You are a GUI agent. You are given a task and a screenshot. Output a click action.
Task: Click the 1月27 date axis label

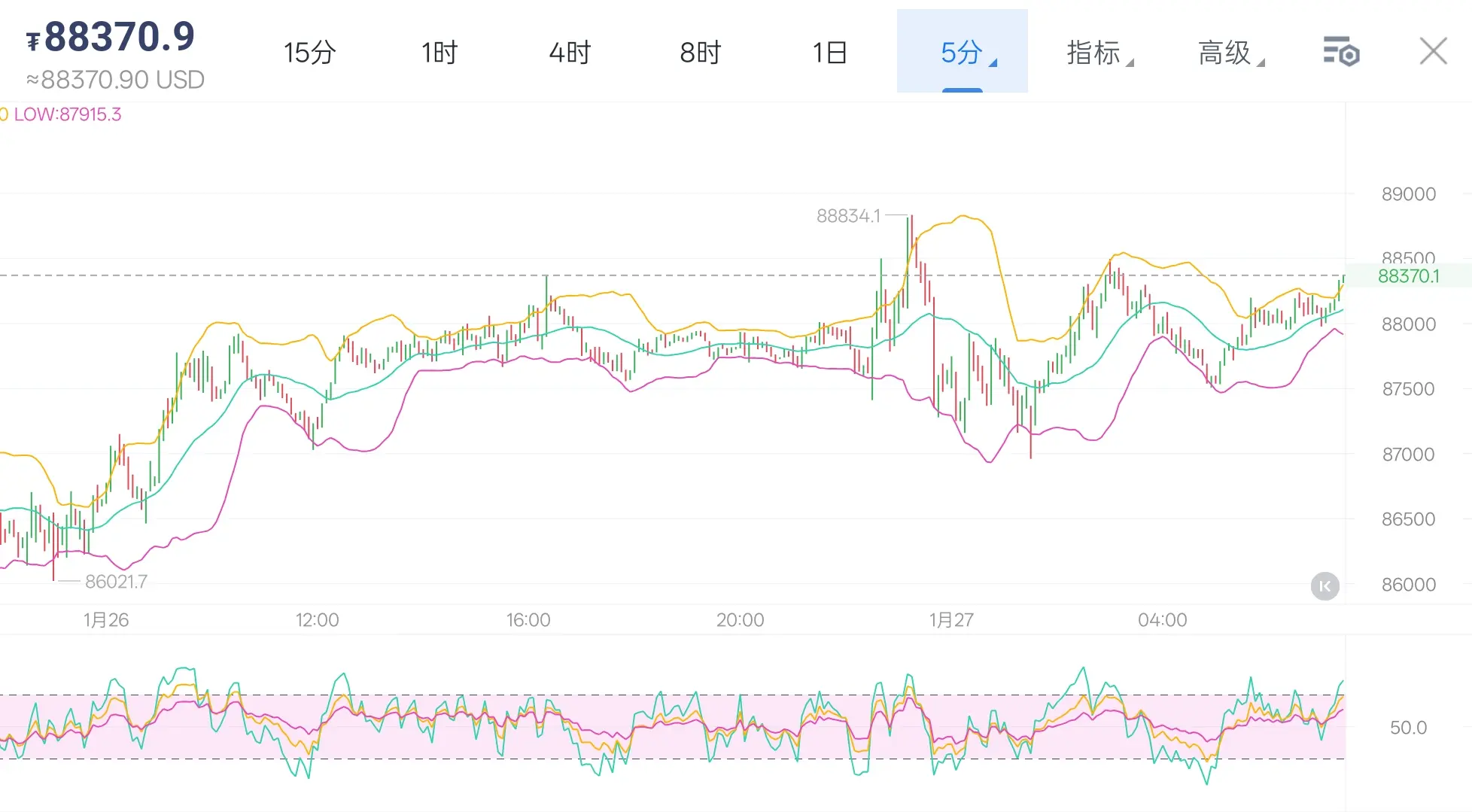click(951, 620)
